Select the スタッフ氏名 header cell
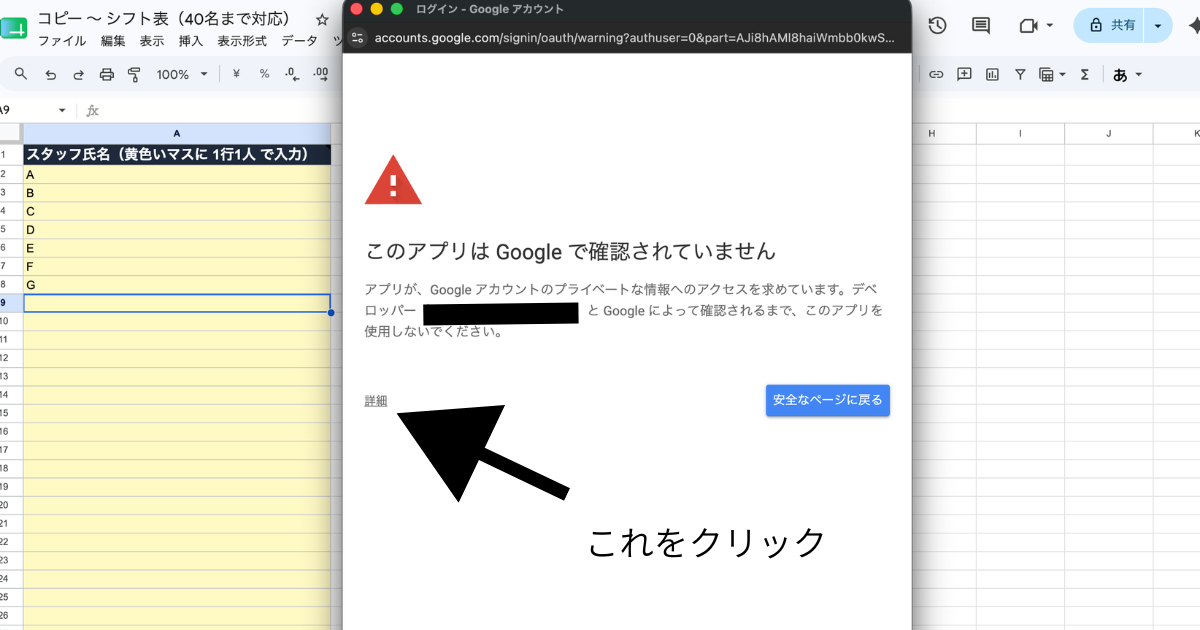This screenshot has width=1200, height=630. pos(177,155)
